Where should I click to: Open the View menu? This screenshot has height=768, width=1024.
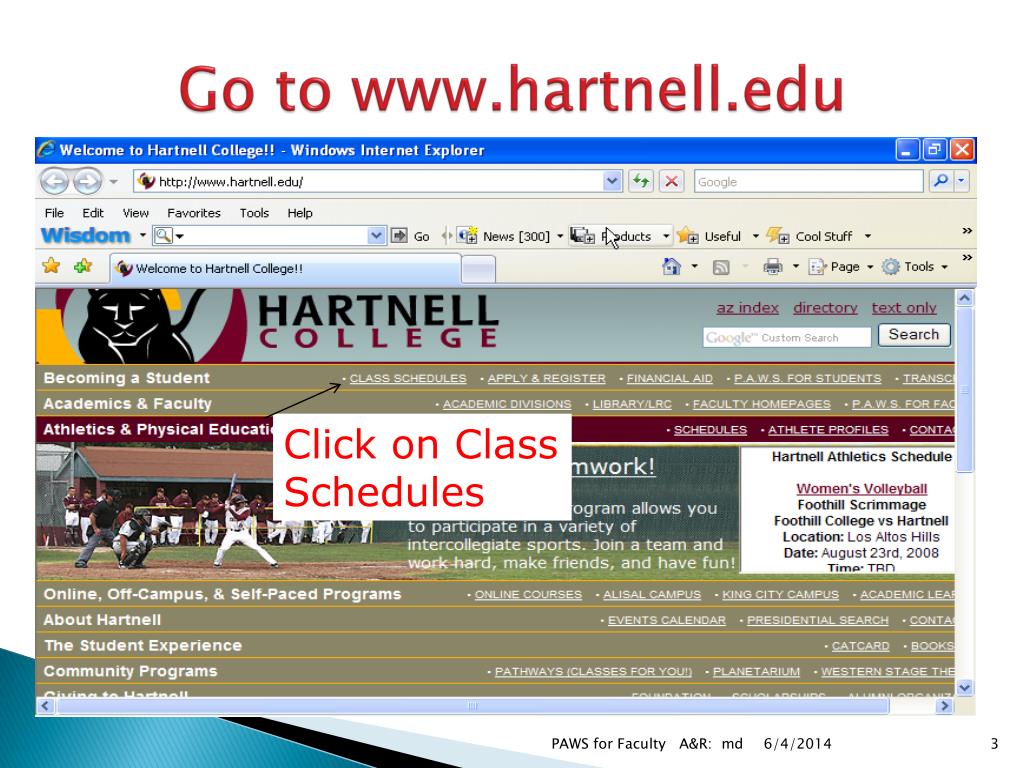(x=136, y=213)
